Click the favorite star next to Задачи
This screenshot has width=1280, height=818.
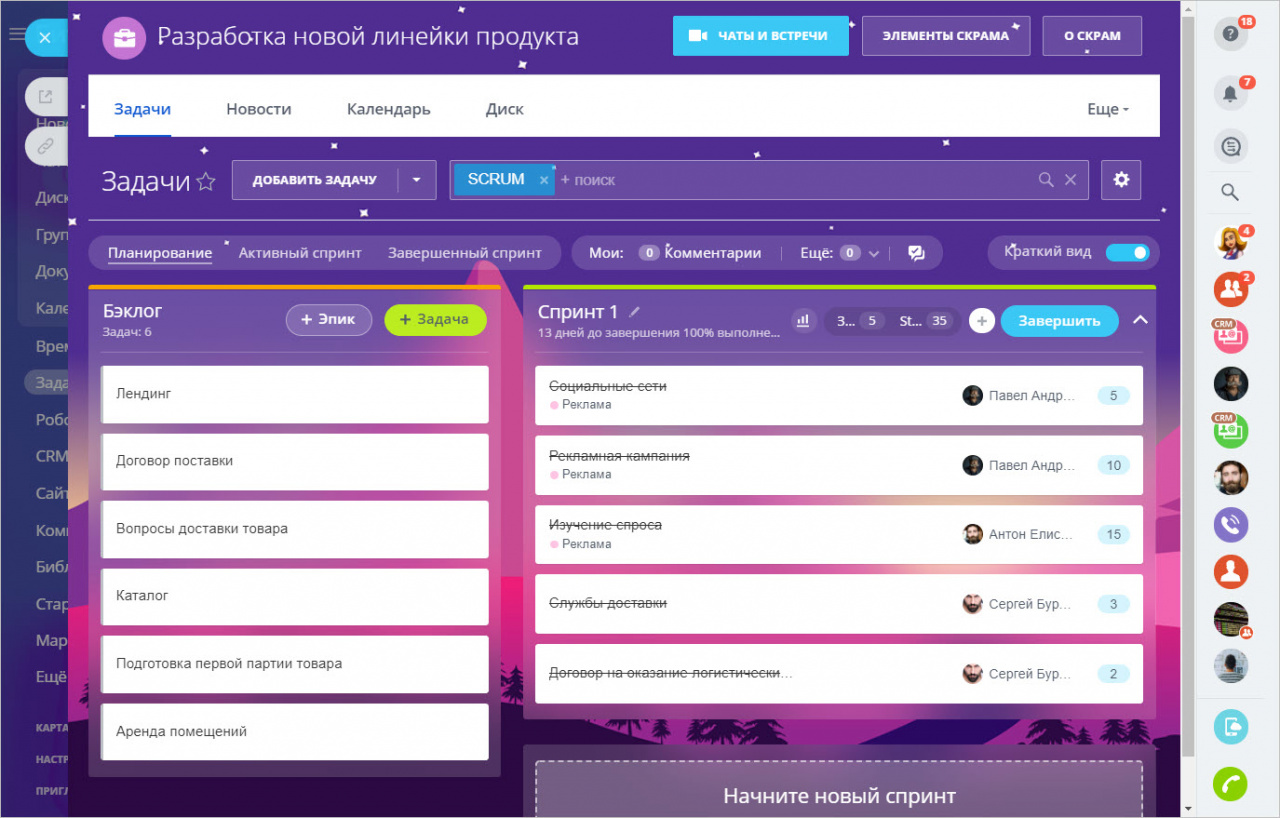[206, 181]
